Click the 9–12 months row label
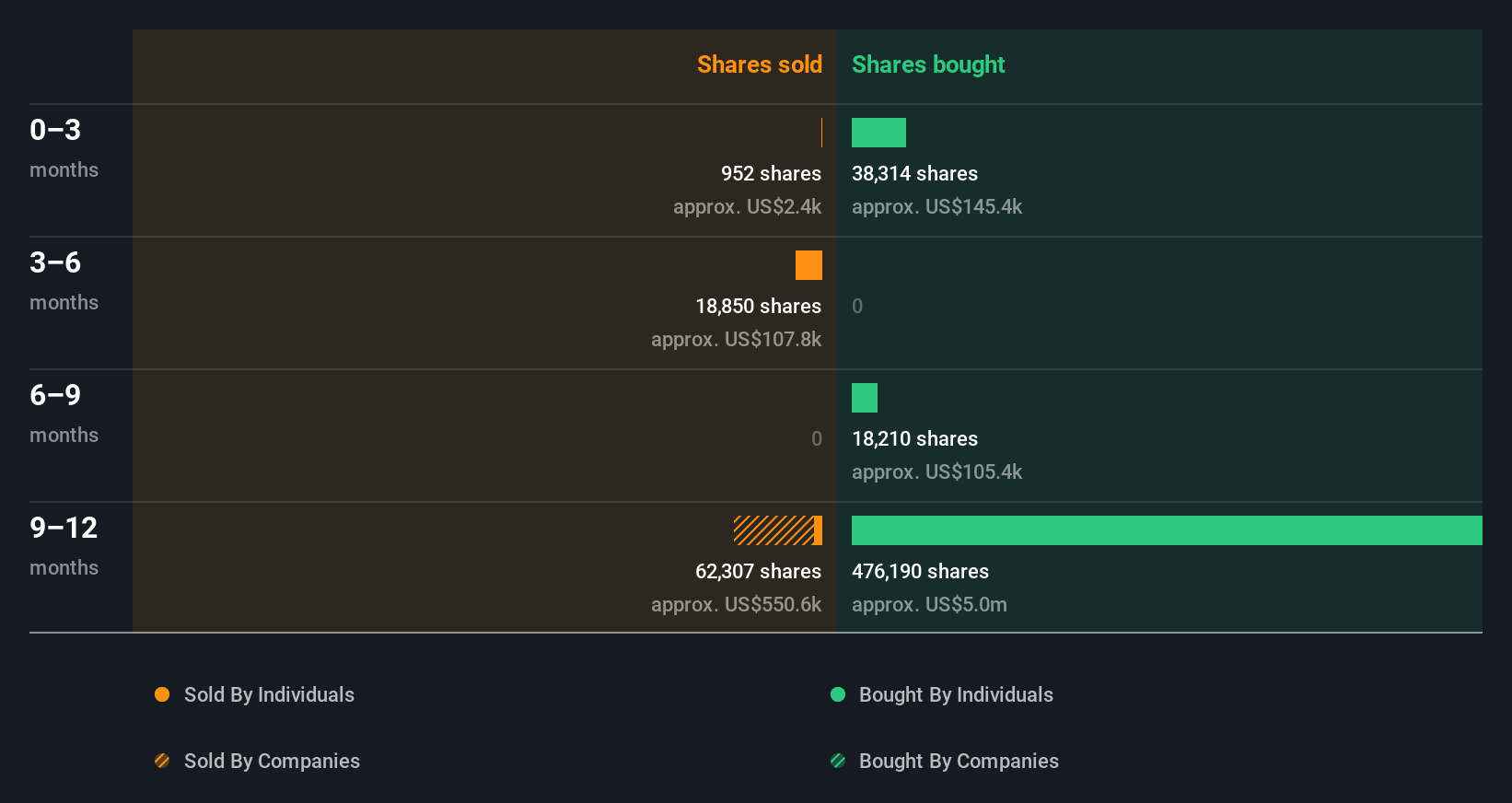This screenshot has width=1512, height=803. coord(64,546)
